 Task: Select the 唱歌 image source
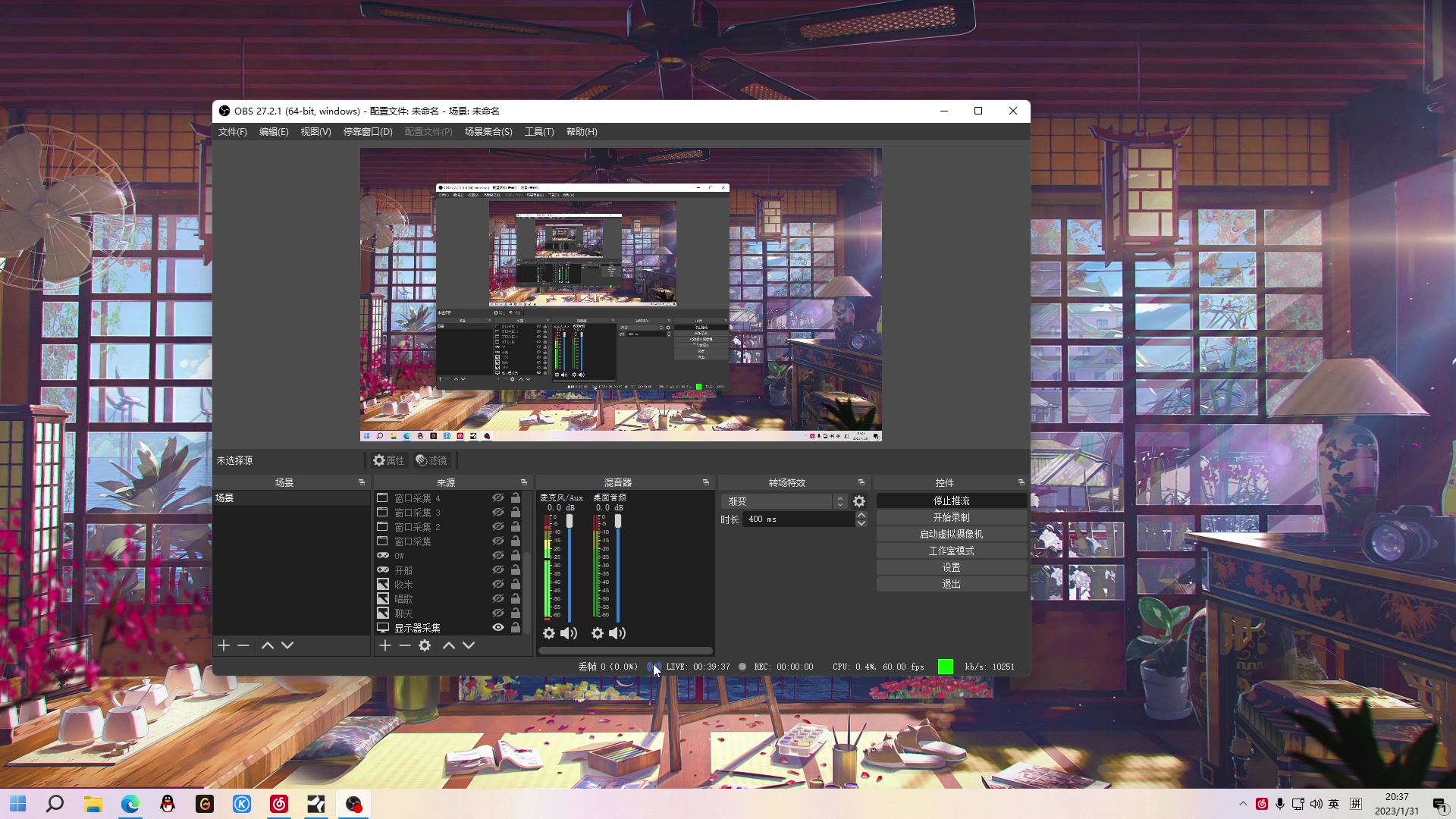click(x=403, y=598)
